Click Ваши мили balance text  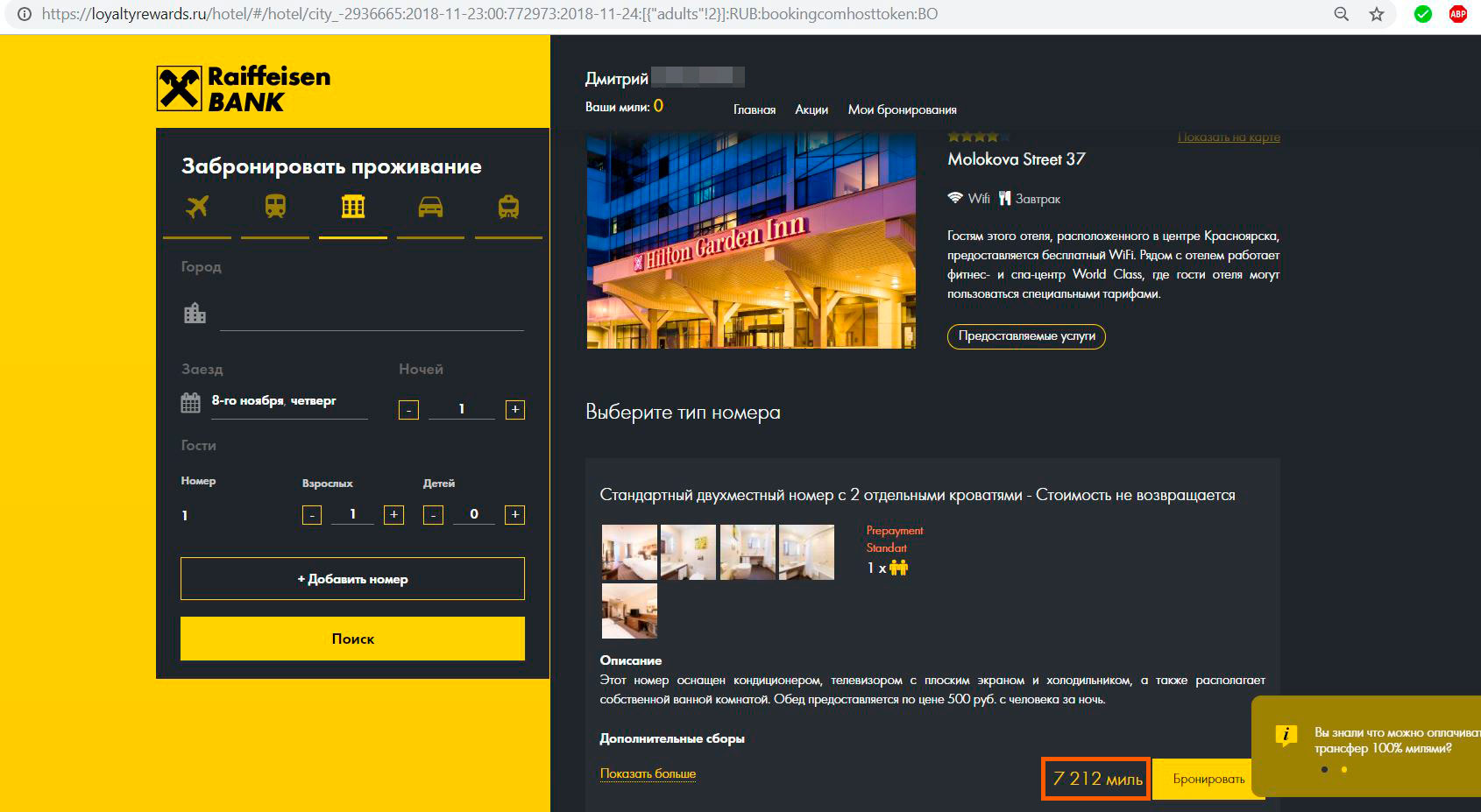[x=624, y=107]
